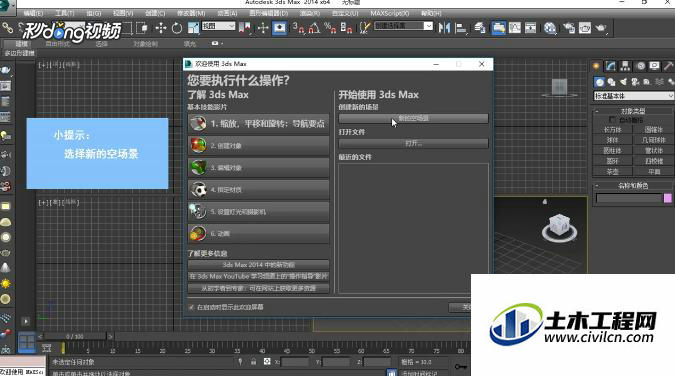
Task: Open the 视图(V) menu
Action: pos(123,13)
